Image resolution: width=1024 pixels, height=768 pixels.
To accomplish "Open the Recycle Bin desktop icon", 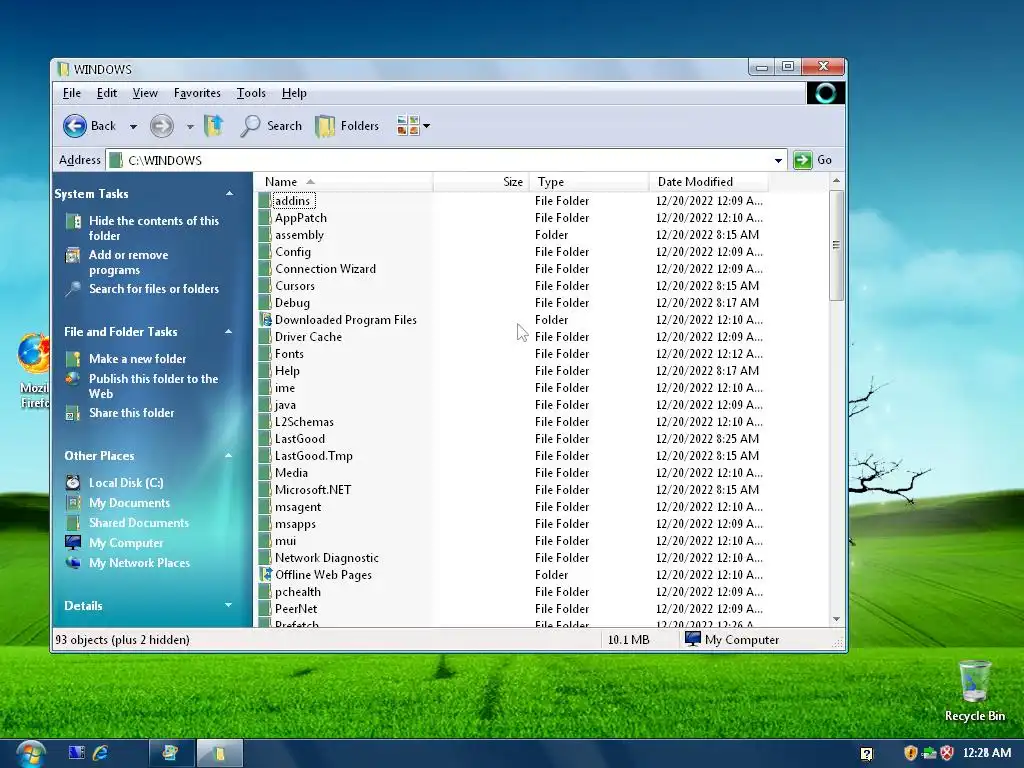I will click(974, 691).
